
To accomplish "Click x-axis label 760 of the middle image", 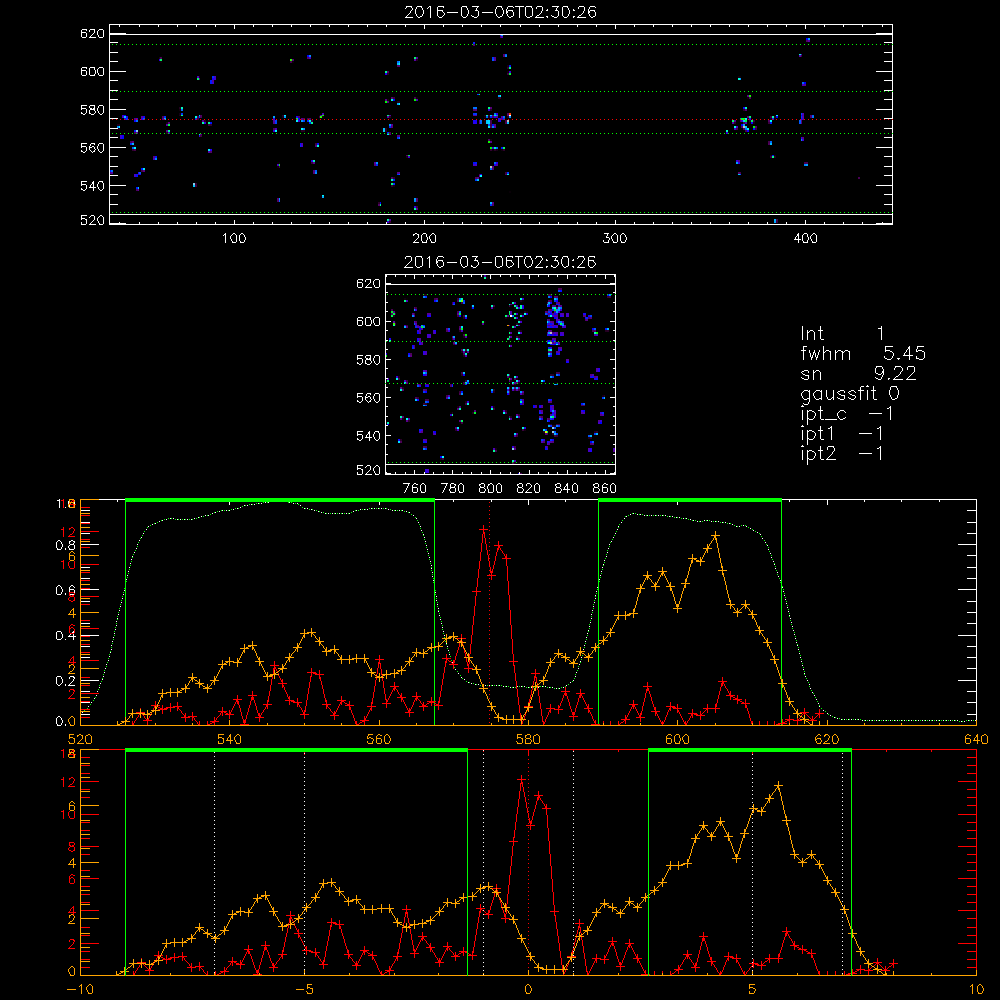I will coord(415,489).
